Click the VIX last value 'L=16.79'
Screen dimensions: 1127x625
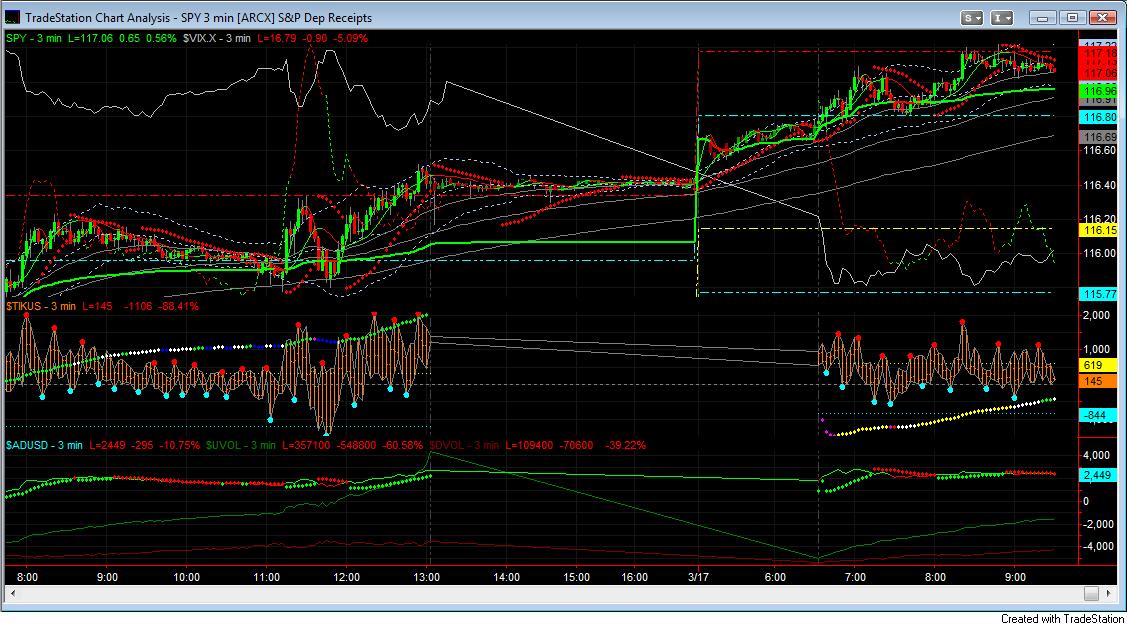coord(277,38)
